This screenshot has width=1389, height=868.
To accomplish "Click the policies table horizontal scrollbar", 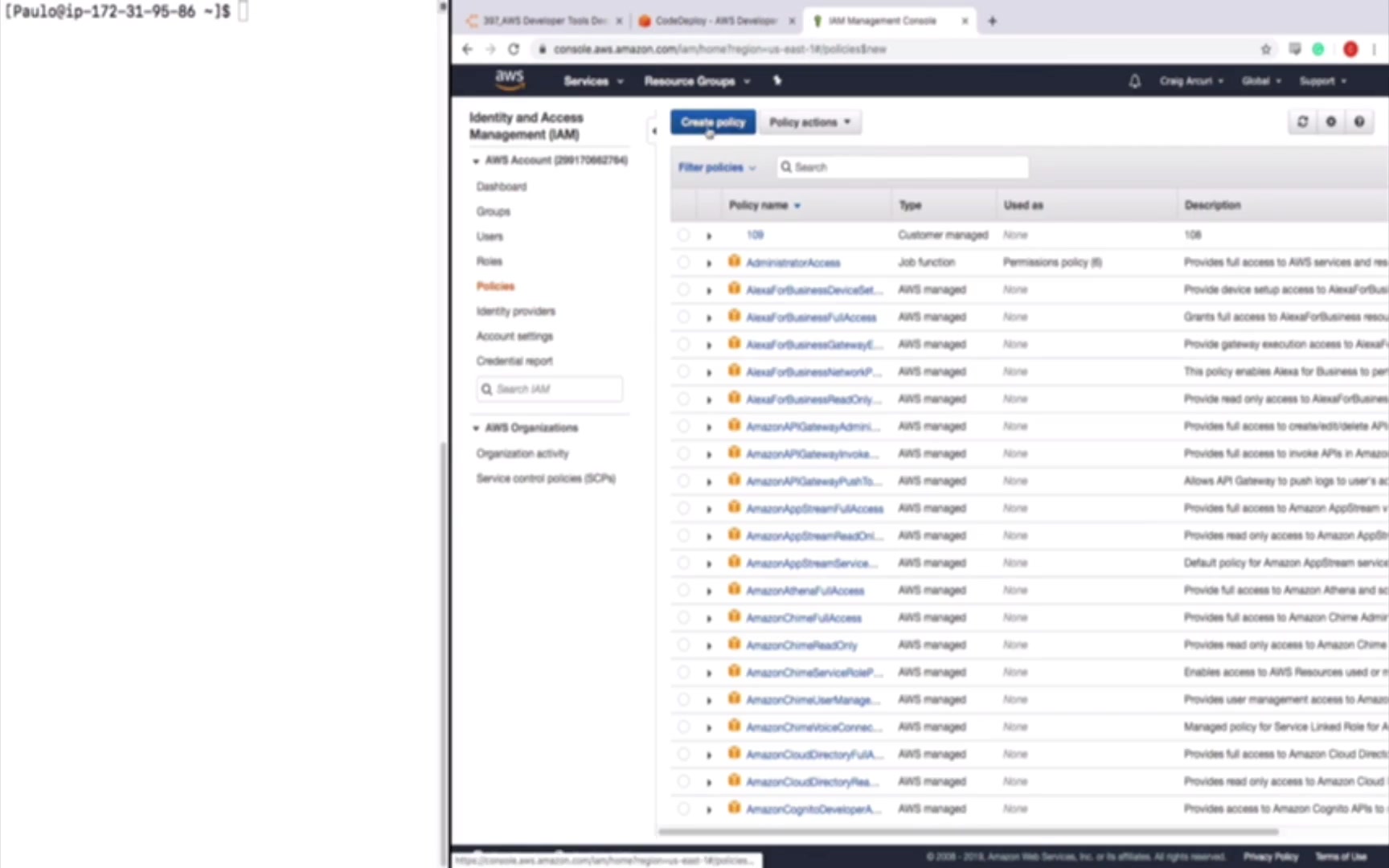I will (968, 832).
